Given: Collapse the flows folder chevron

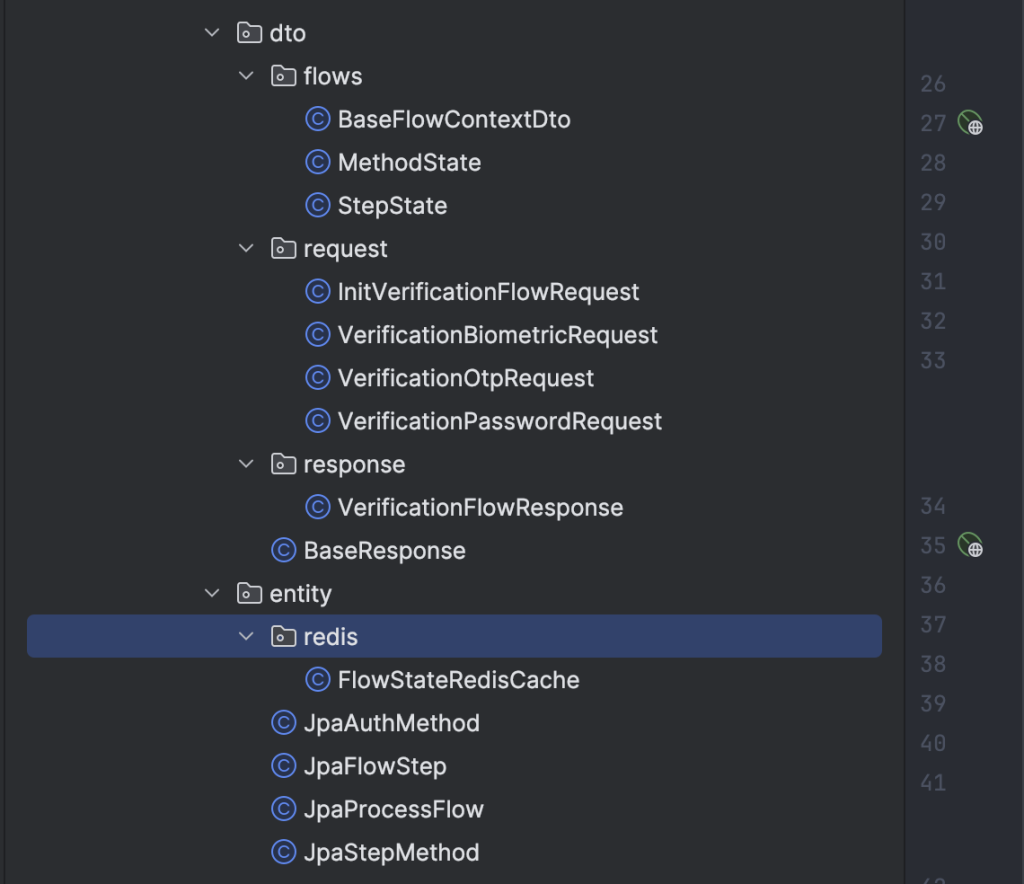Looking at the screenshot, I should pos(246,76).
